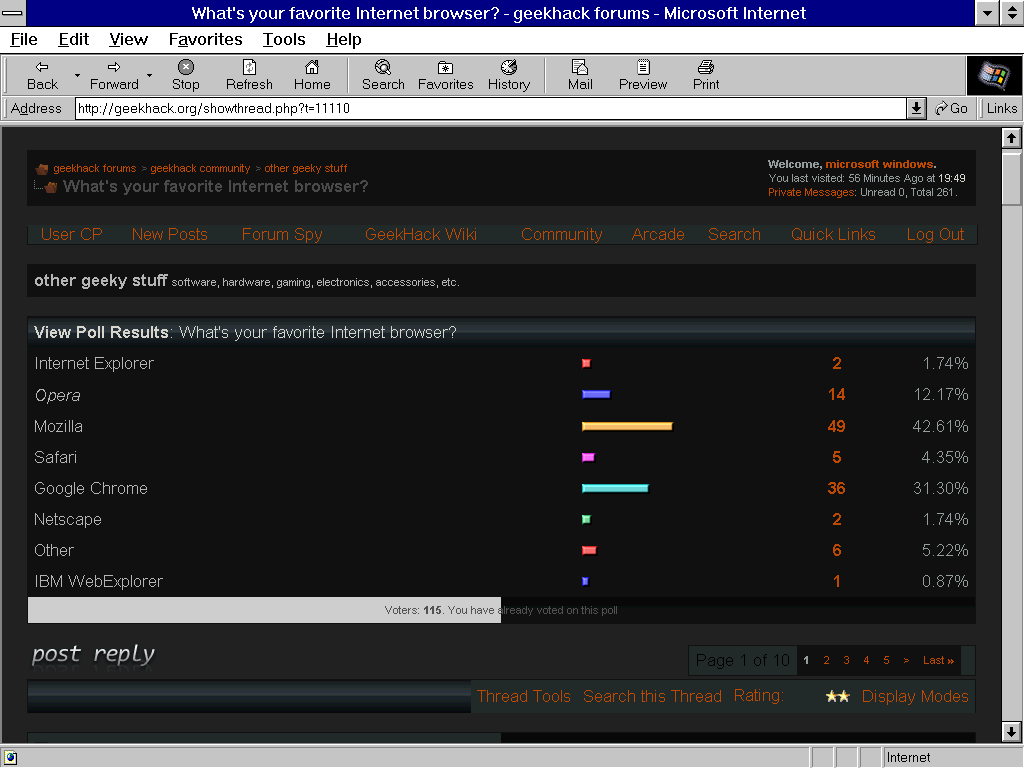Image resolution: width=1024 pixels, height=768 pixels.
Task: Open the History toolbar icon
Action: 508,68
